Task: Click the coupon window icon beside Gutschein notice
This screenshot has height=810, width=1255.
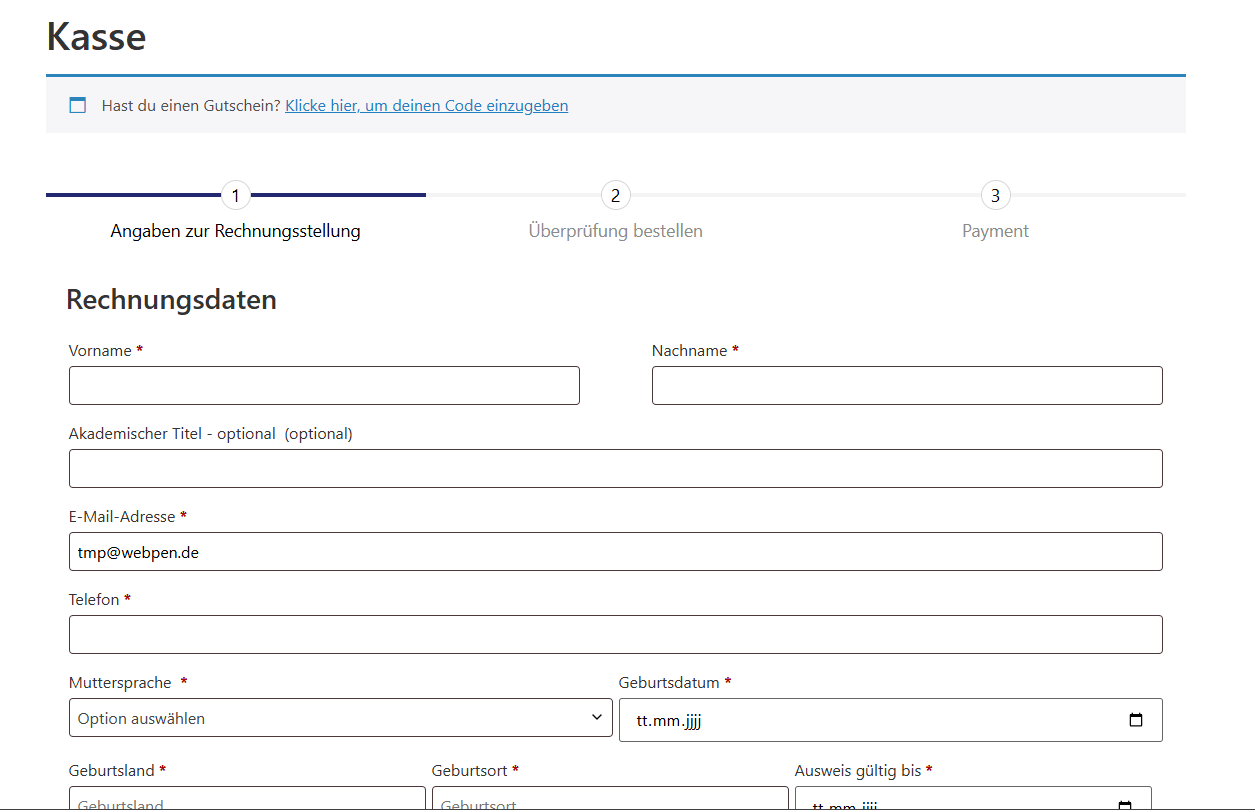Action: pos(77,105)
